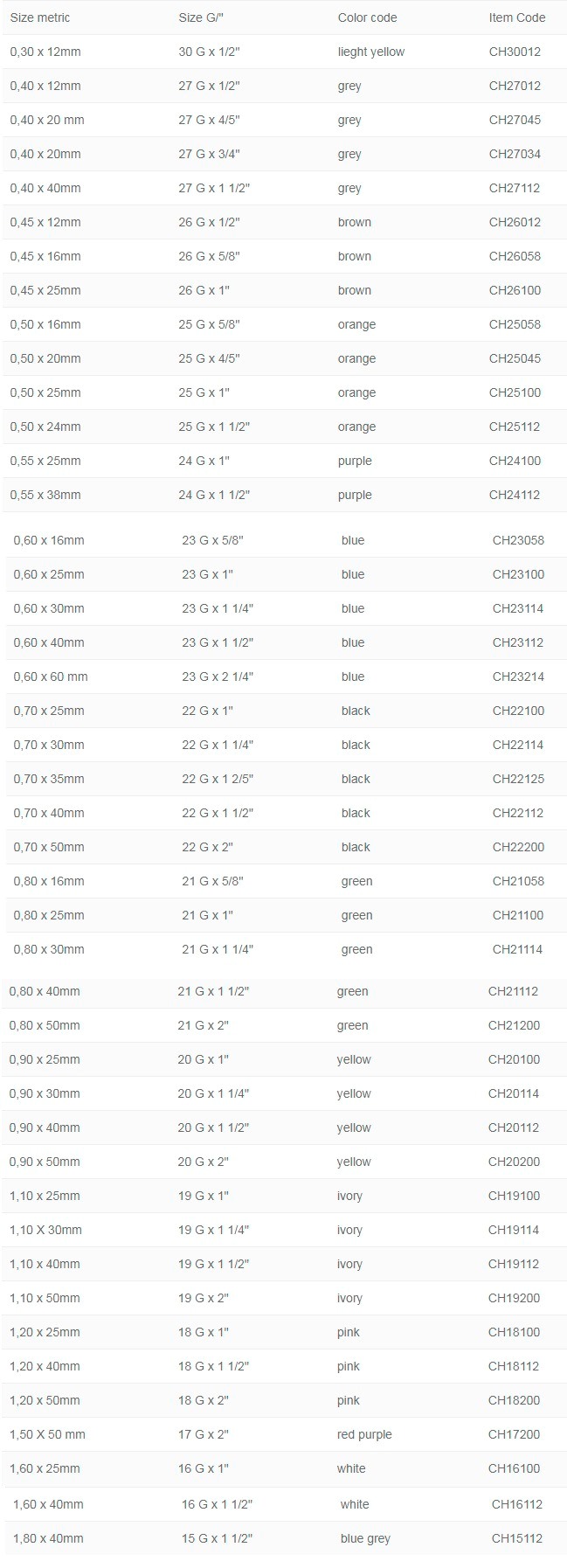
Task: Click the 22 G x 1 2/5" size cell
Action: click(218, 779)
